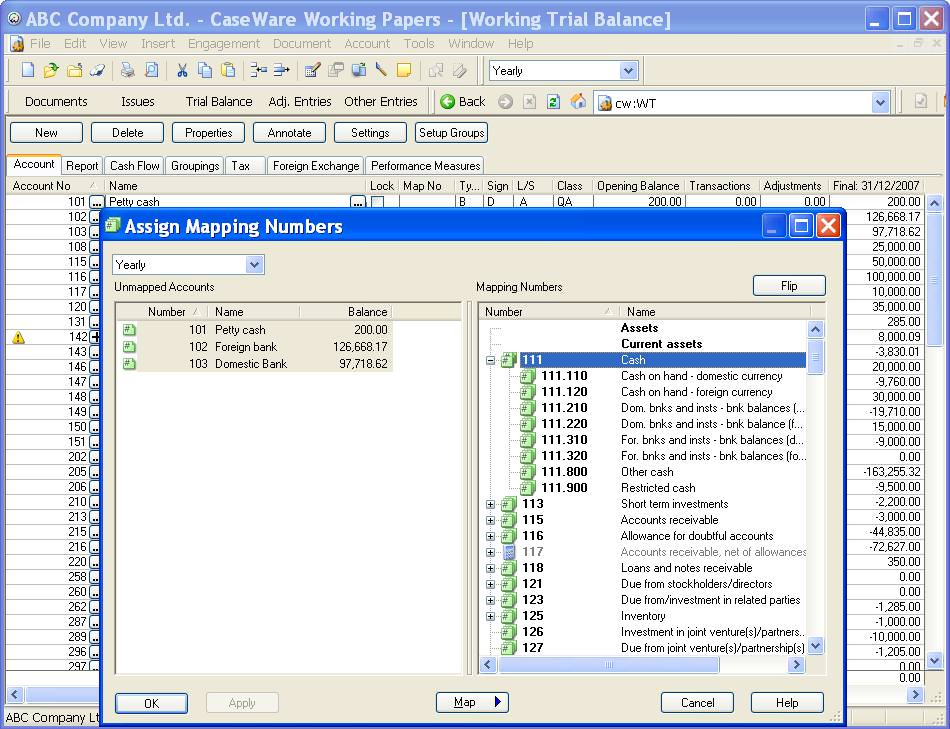This screenshot has height=729, width=950.
Task: Go to the home page icon
Action: click(578, 102)
